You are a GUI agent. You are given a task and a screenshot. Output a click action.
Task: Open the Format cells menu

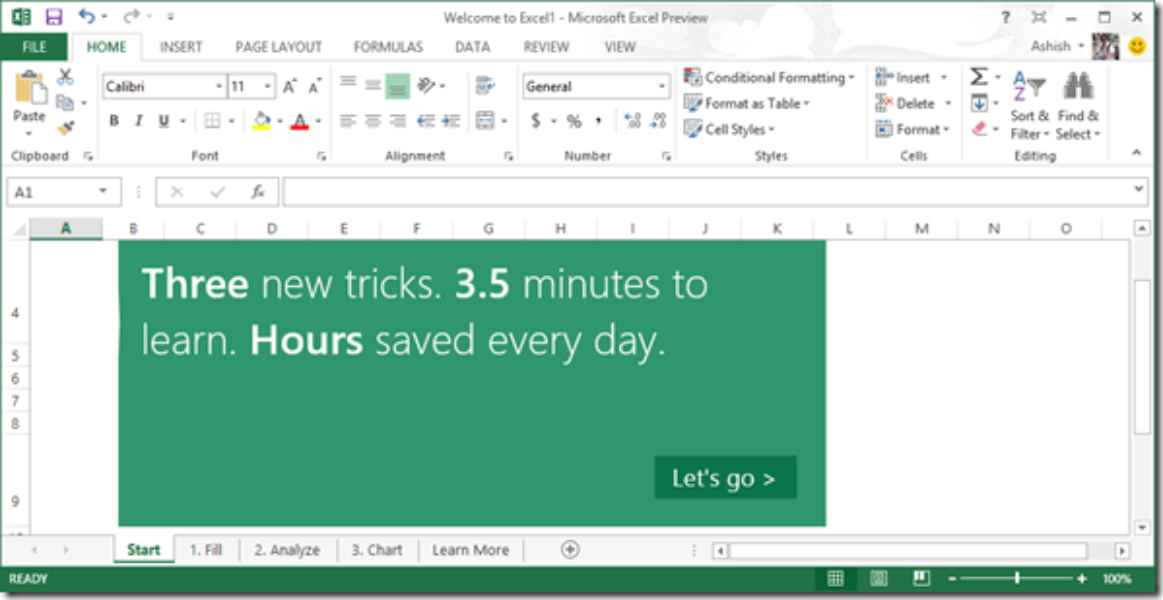912,129
